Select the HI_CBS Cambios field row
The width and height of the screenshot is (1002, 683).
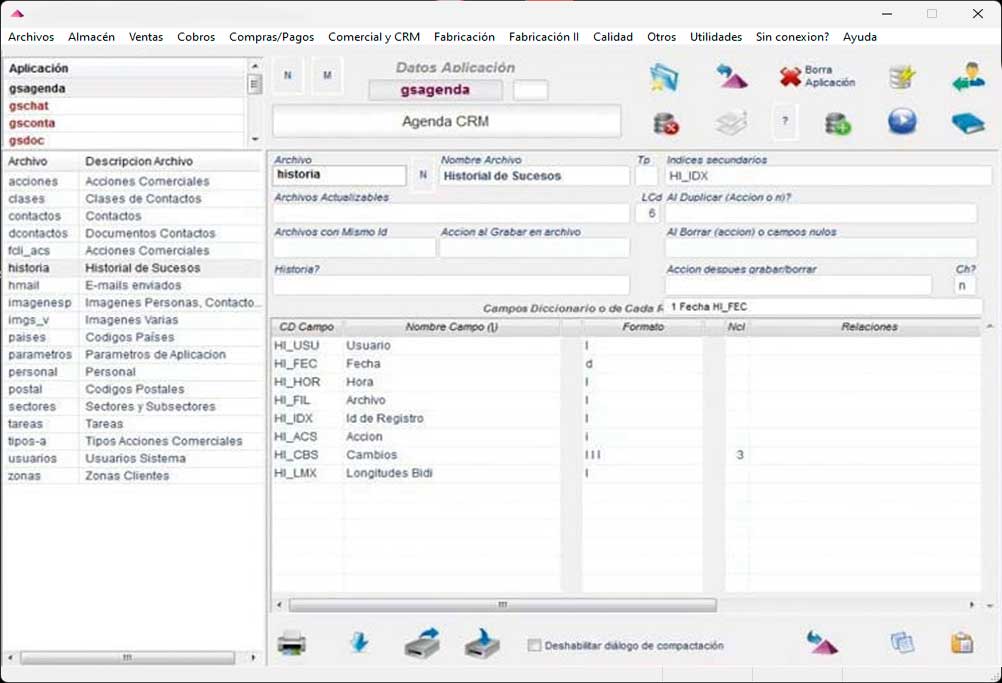(x=626, y=455)
